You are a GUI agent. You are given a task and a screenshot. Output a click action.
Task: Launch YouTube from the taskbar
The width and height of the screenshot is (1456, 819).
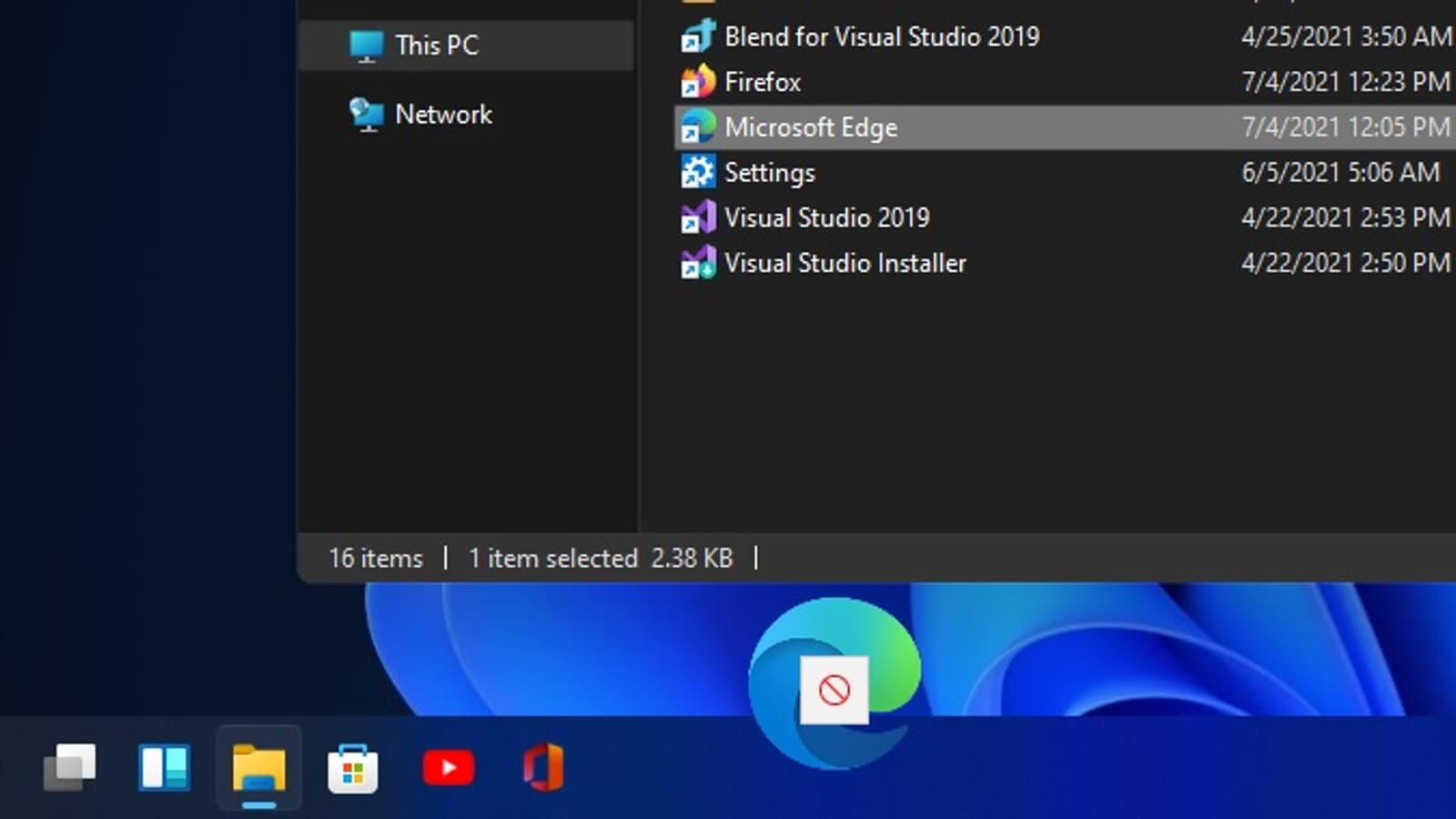(449, 768)
